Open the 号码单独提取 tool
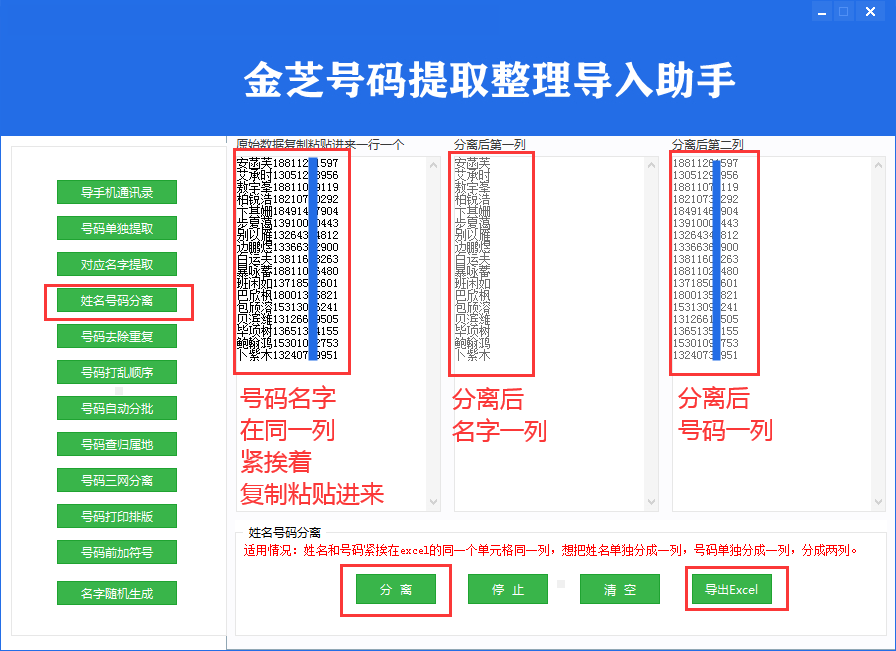The image size is (896, 651). point(116,228)
